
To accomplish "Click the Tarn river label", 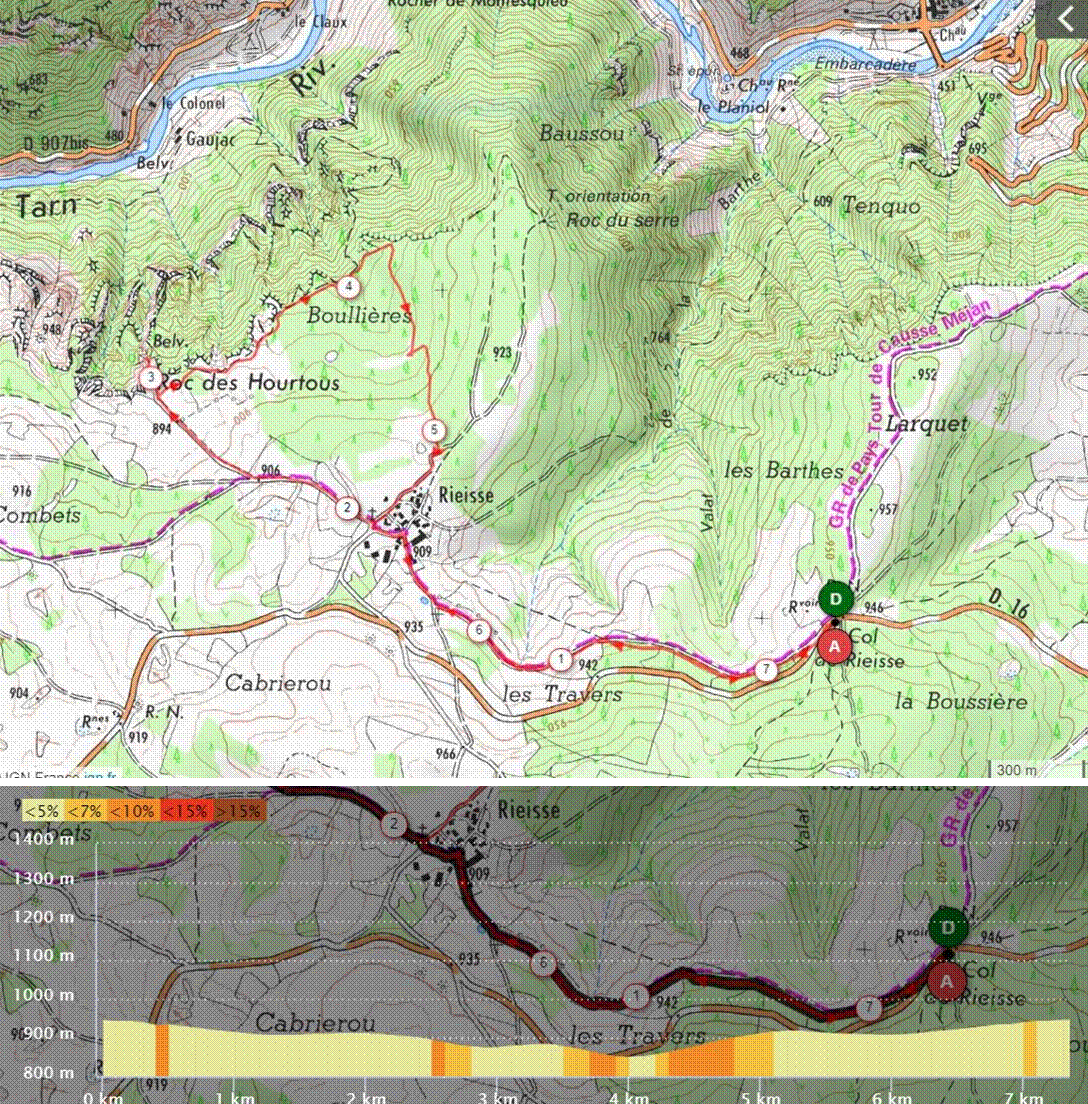I will tap(46, 206).
